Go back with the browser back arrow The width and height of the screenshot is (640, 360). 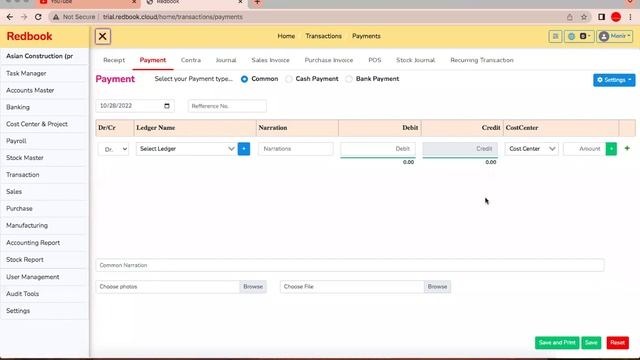tap(10, 17)
